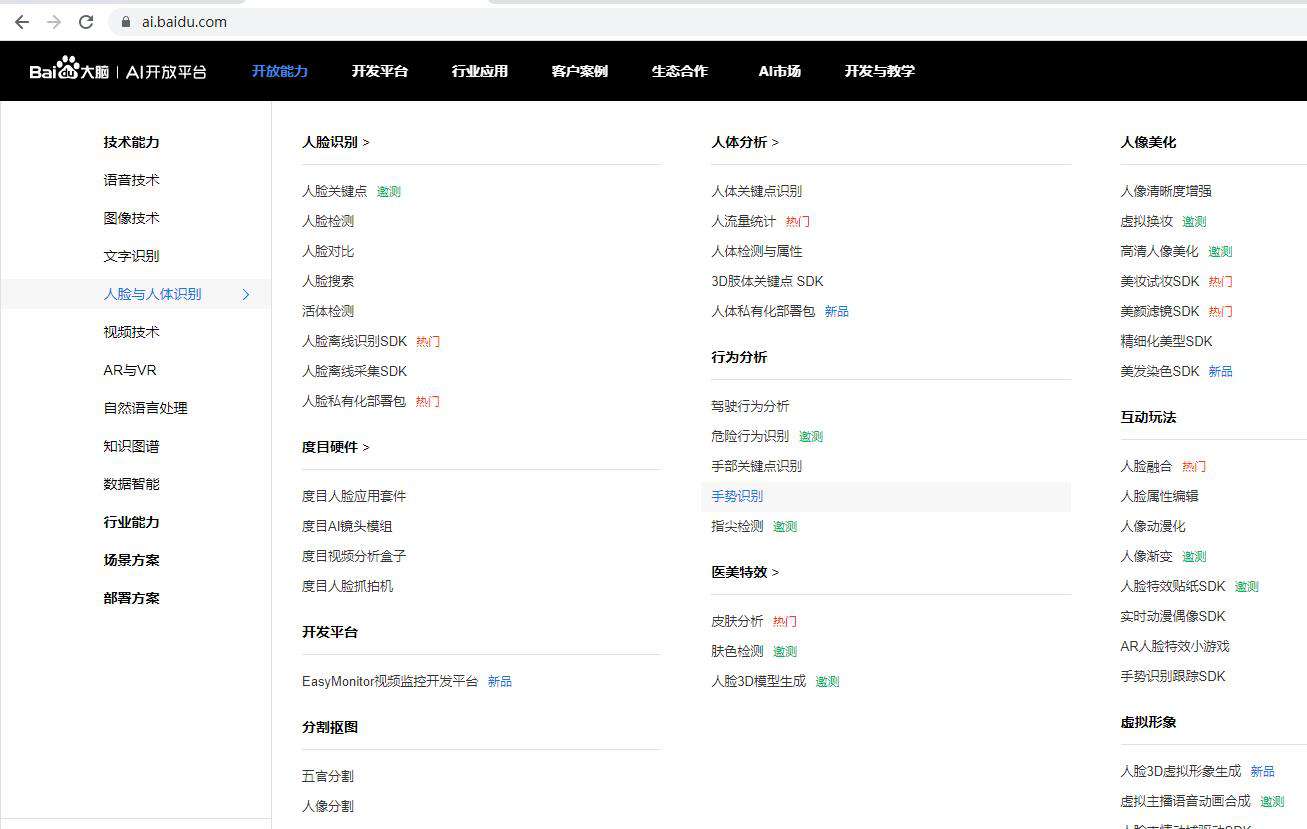Viewport: 1307px width, 829px height.
Task: Reload the page with refresh icon
Action: (x=86, y=21)
